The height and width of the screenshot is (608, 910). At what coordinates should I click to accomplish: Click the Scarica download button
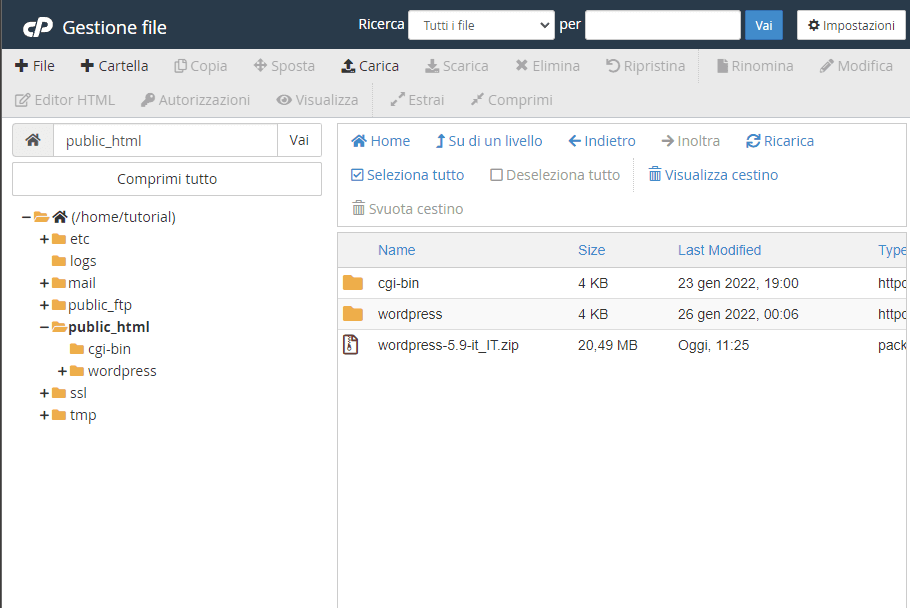click(x=457, y=66)
